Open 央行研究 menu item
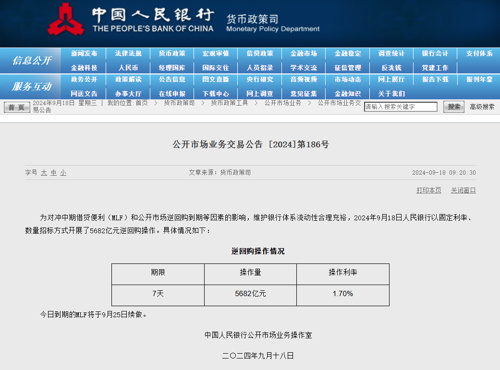This screenshot has width=500, height=370. pos(260,79)
